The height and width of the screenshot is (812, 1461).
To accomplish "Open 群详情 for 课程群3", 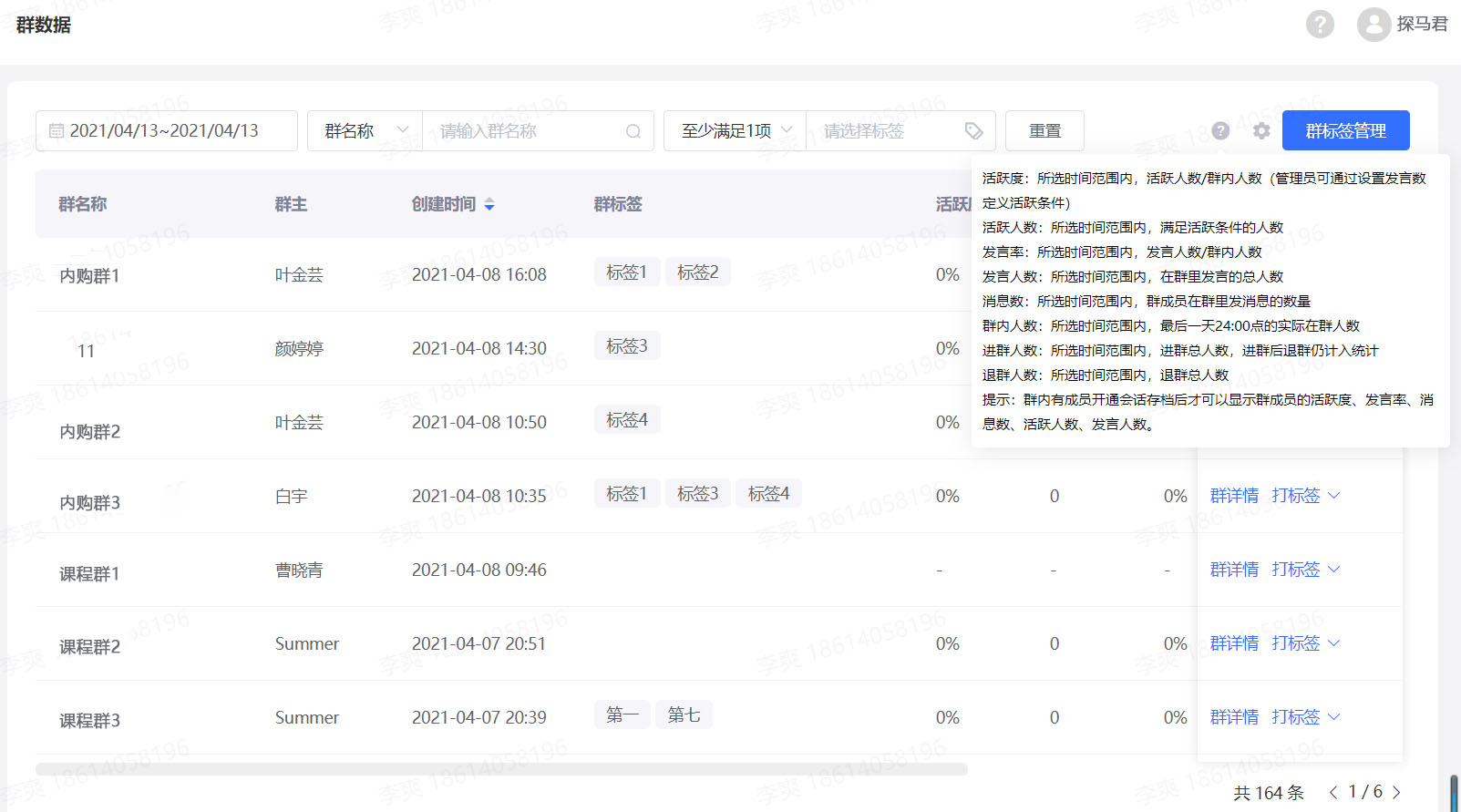I will (x=1234, y=717).
